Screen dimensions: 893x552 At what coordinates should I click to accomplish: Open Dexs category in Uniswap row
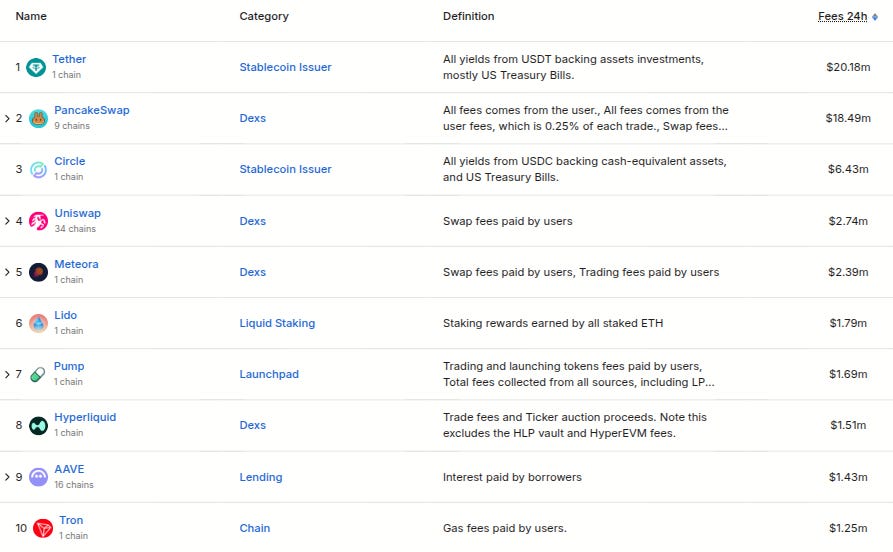click(252, 221)
